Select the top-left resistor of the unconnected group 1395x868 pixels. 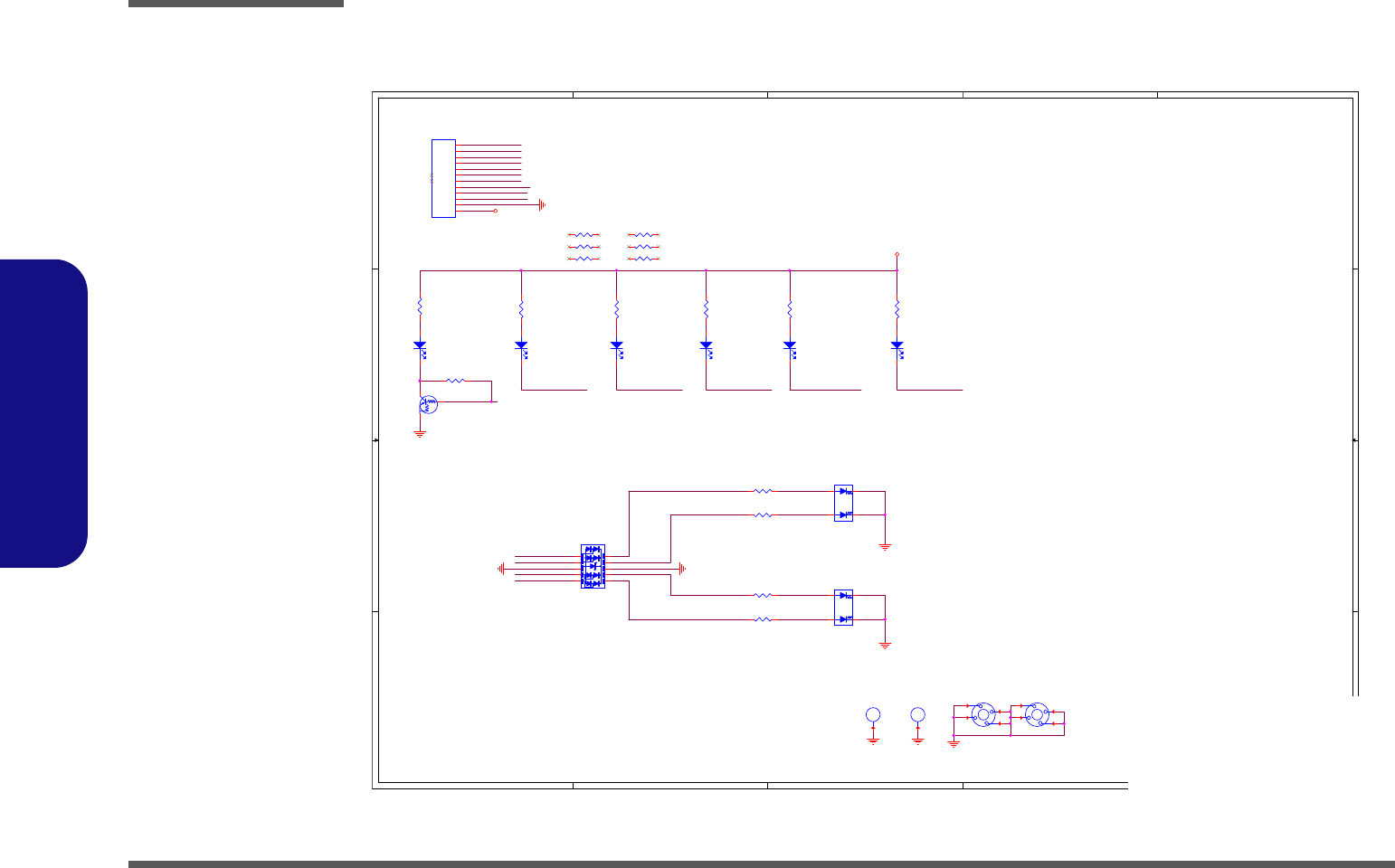pos(584,234)
